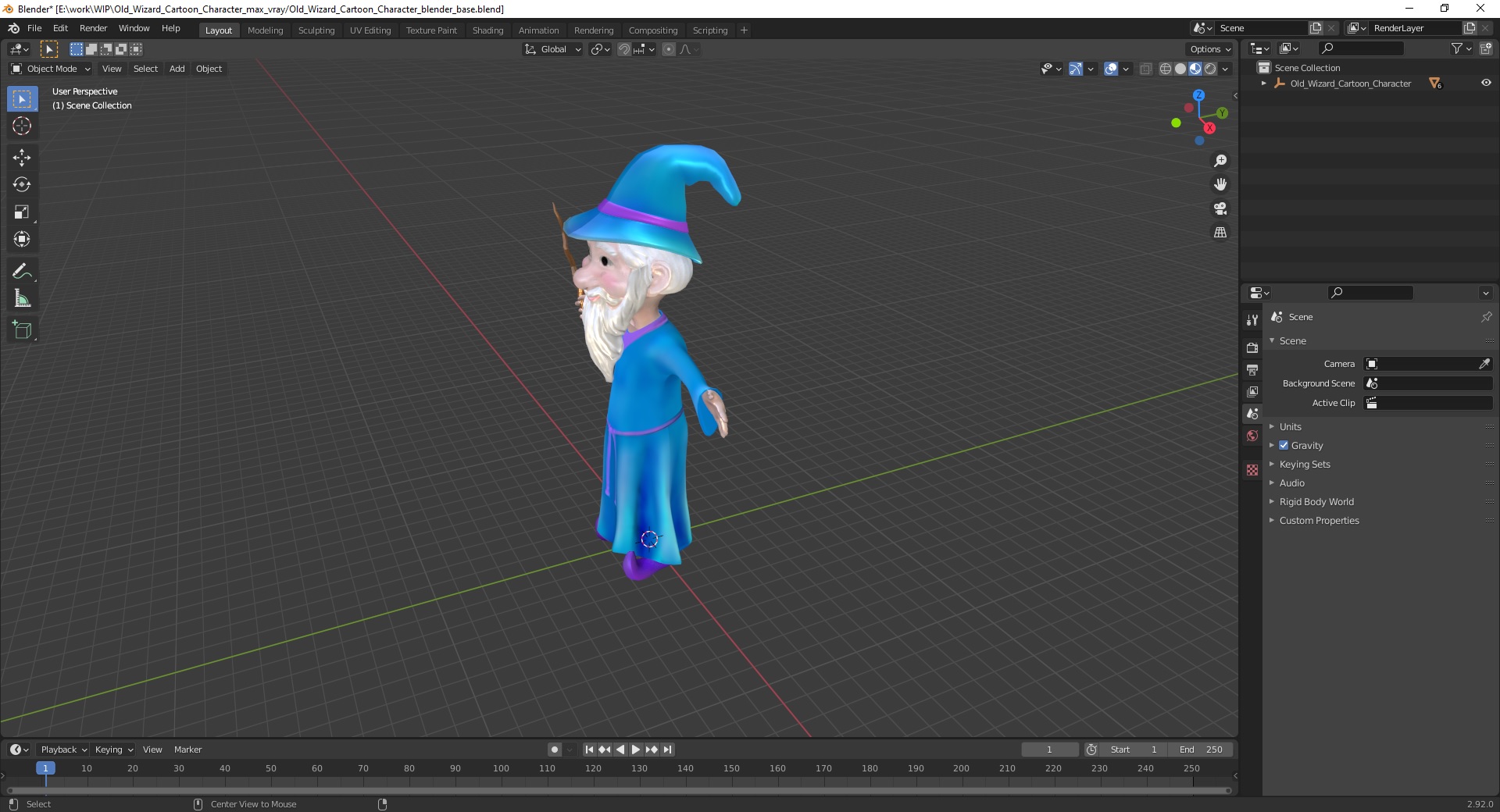Image resolution: width=1500 pixels, height=812 pixels.
Task: Open the Keying popover
Action: pos(113,750)
